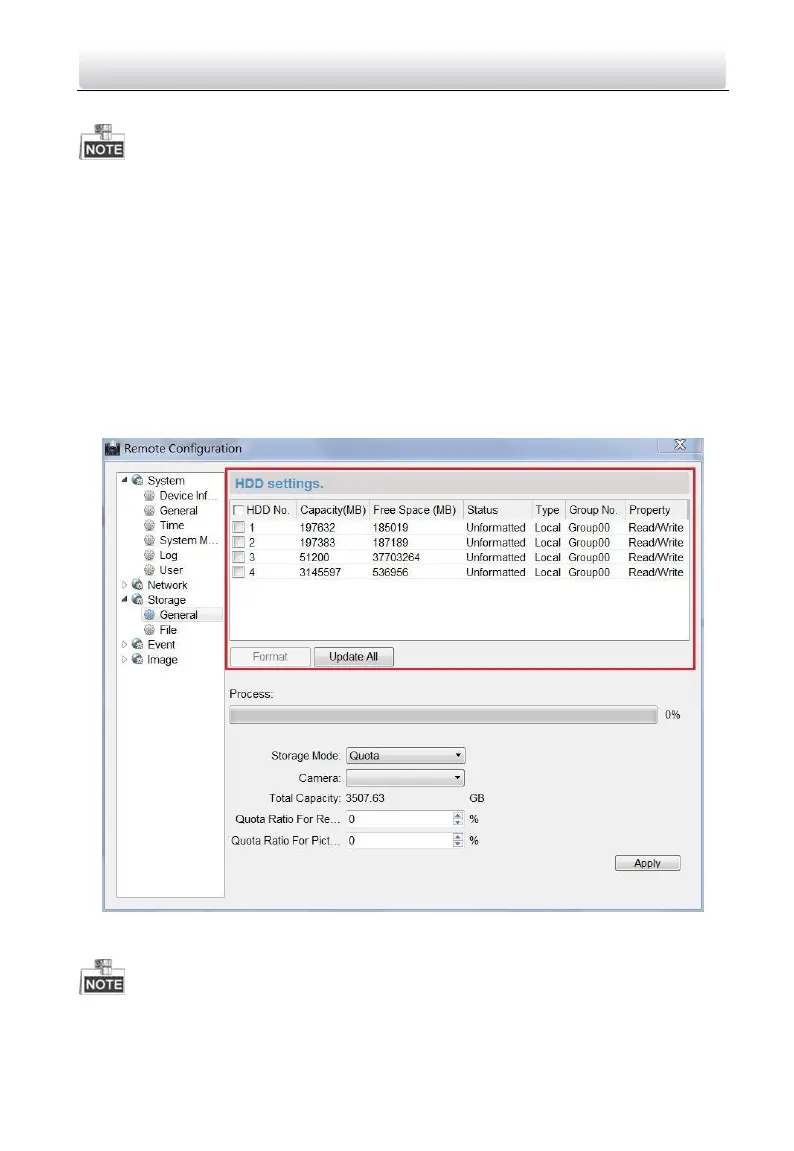Click the Remote Configuration title bar icon
This screenshot has height=1151, width=794.
click(112, 449)
